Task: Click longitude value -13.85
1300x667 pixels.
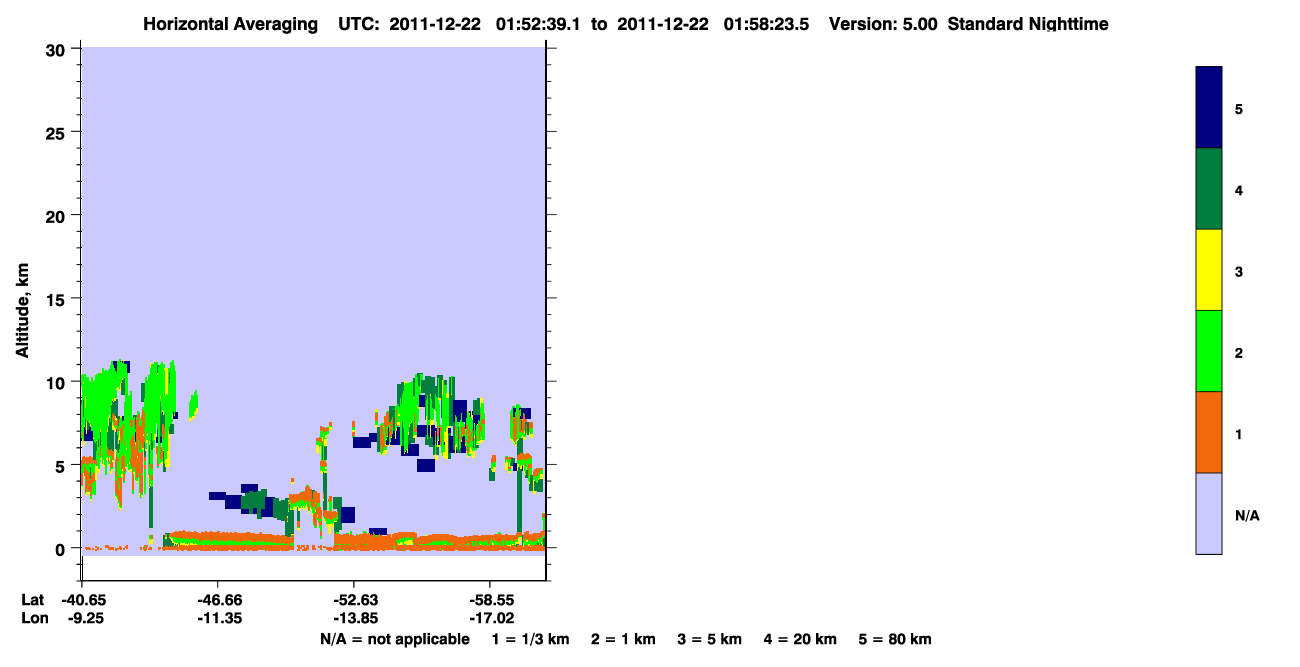Action: pyautogui.click(x=354, y=619)
